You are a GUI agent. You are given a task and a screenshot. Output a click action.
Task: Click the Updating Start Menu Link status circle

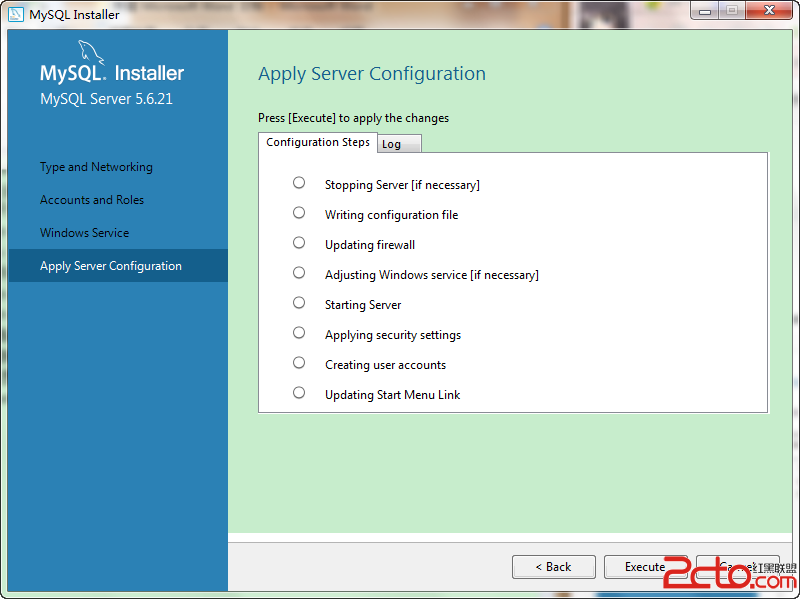pos(299,393)
